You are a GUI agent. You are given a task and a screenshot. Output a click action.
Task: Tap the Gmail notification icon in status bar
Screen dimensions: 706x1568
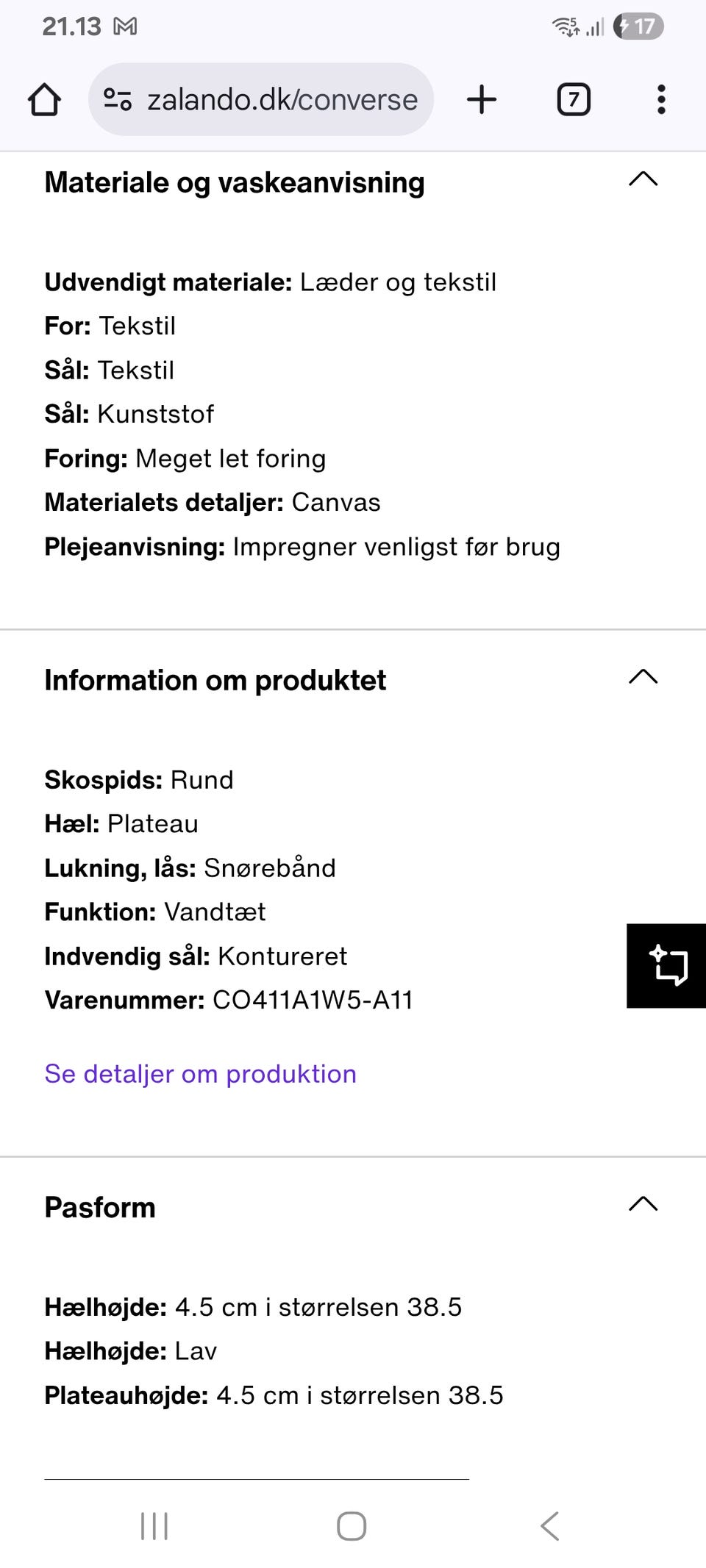pos(125,27)
